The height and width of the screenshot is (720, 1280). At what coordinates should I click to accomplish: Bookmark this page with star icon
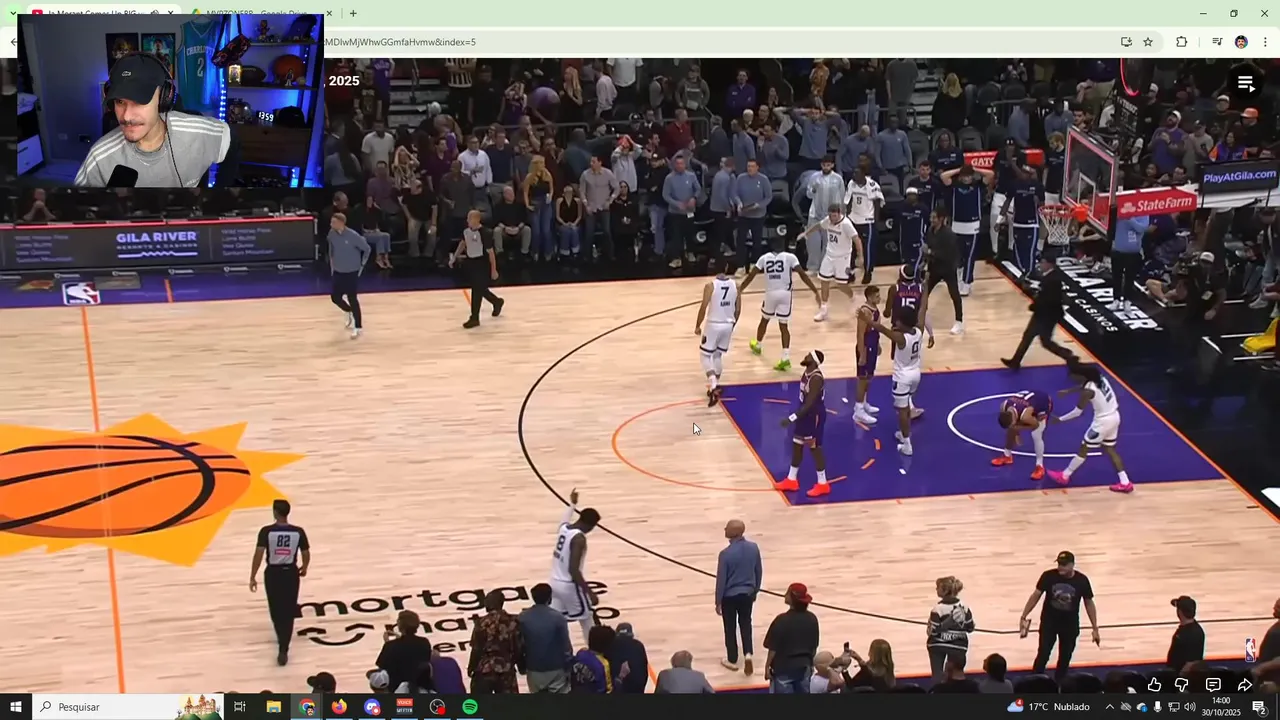point(1148,42)
